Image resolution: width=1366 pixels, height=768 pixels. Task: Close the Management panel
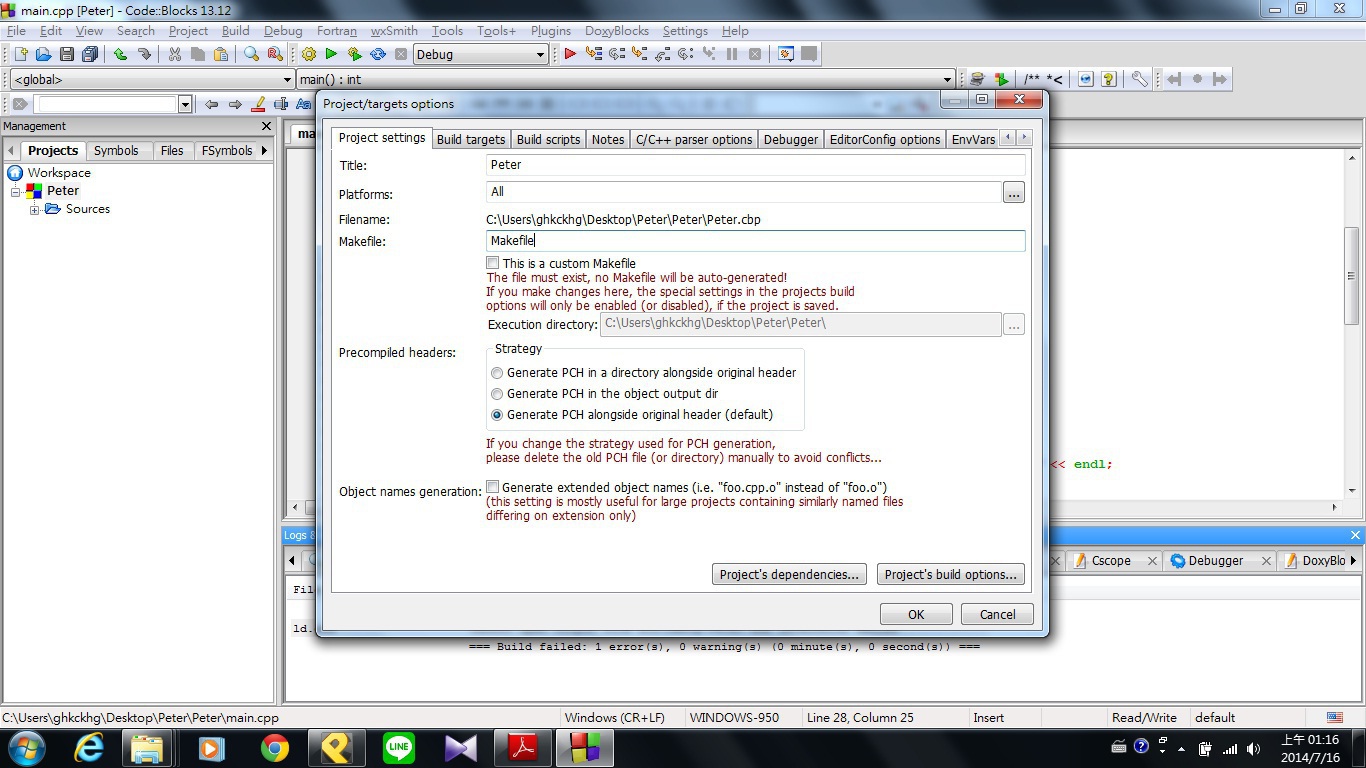pyautogui.click(x=266, y=126)
